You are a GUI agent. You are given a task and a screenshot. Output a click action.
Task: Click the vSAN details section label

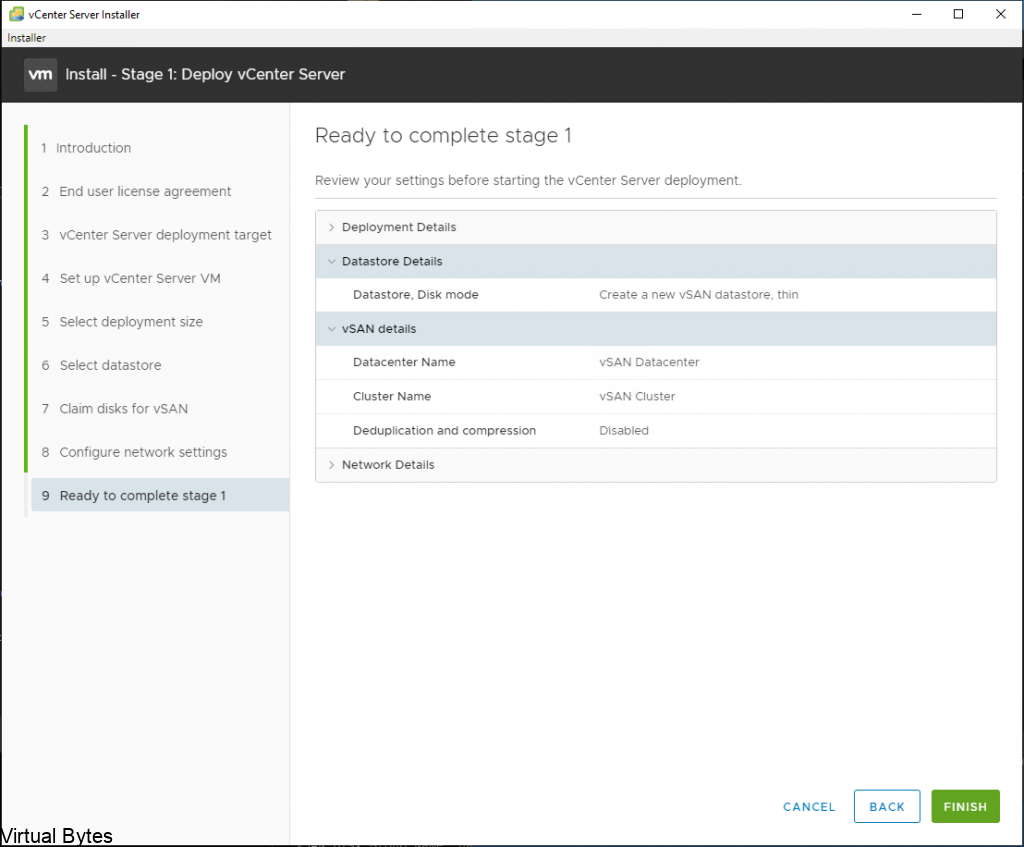(379, 329)
